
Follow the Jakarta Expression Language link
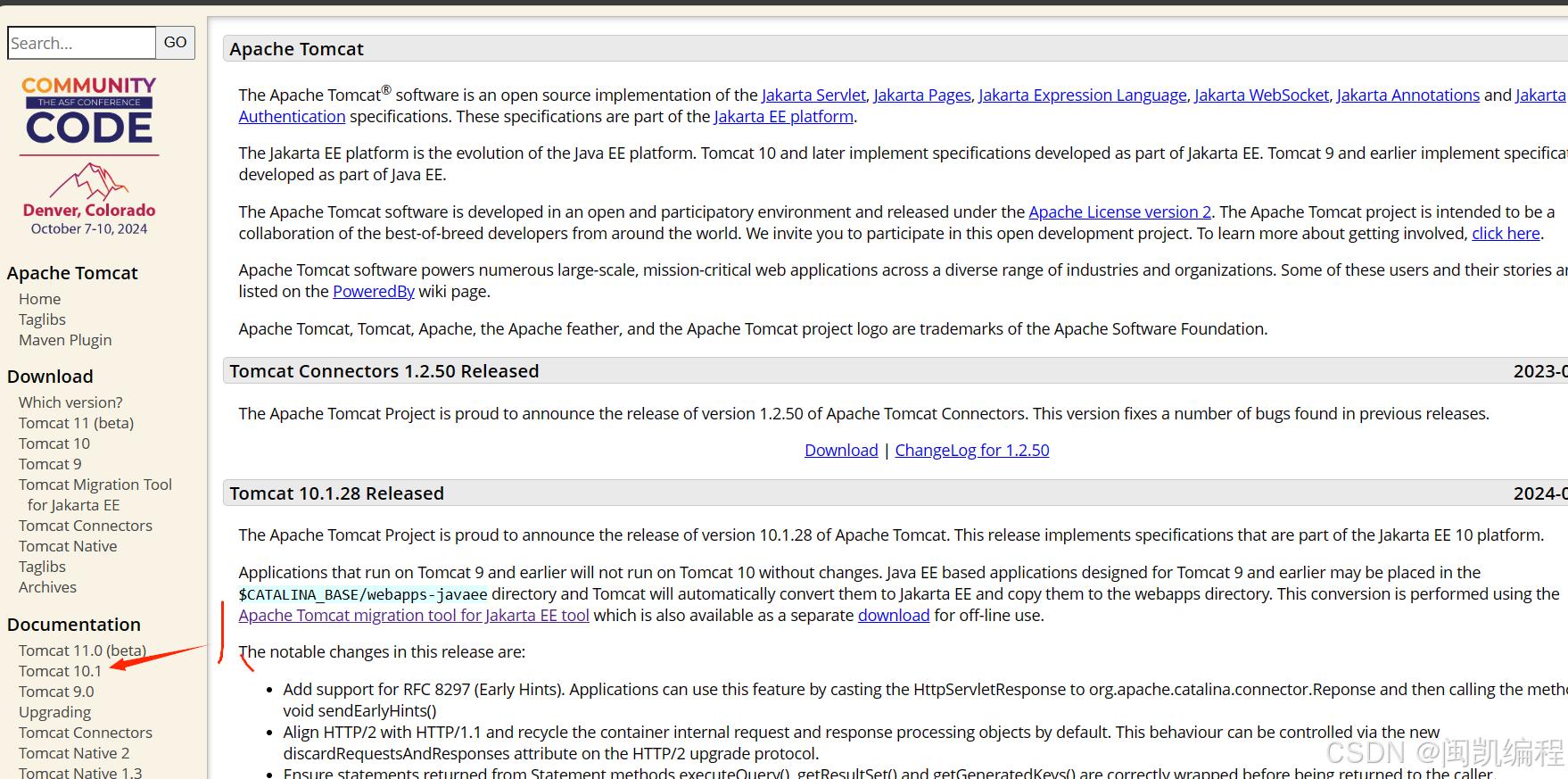pyautogui.click(x=1083, y=95)
